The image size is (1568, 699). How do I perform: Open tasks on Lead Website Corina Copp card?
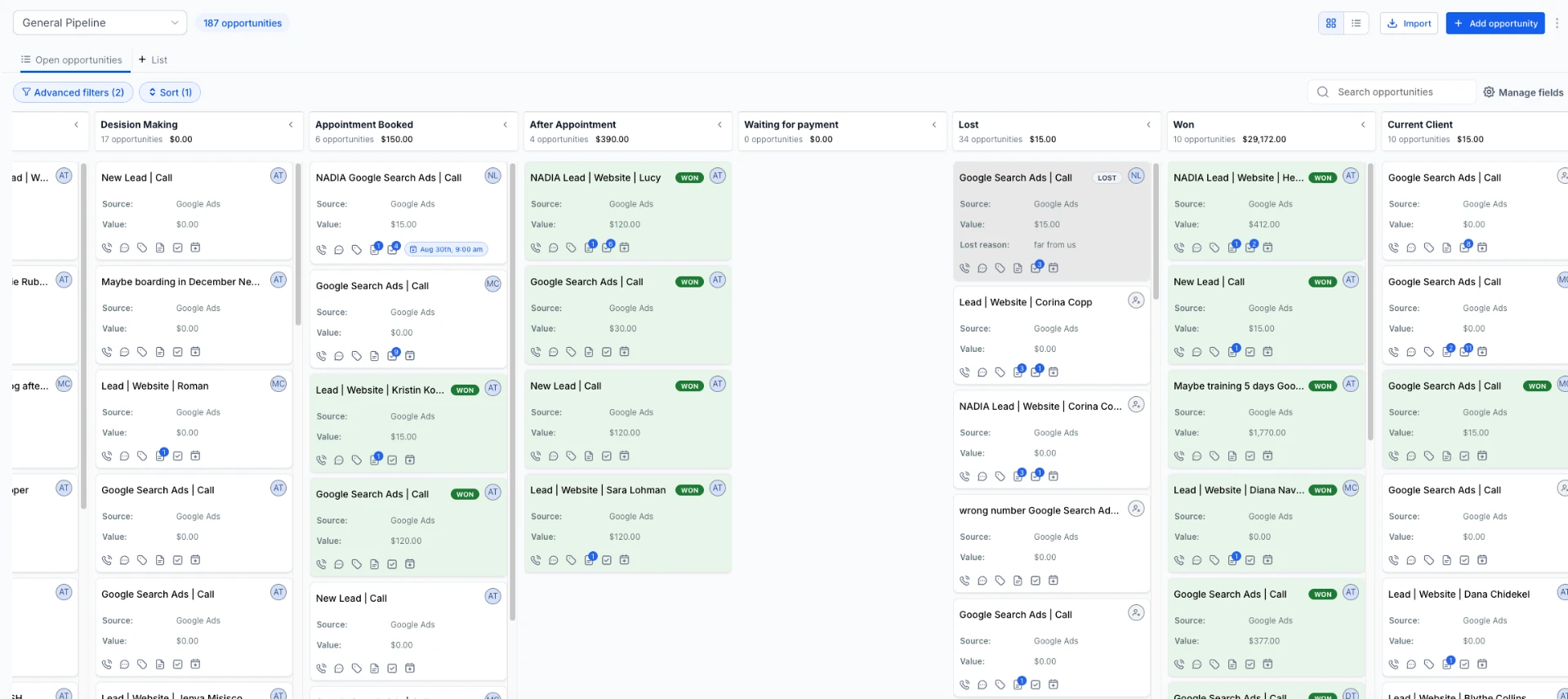click(x=1036, y=372)
